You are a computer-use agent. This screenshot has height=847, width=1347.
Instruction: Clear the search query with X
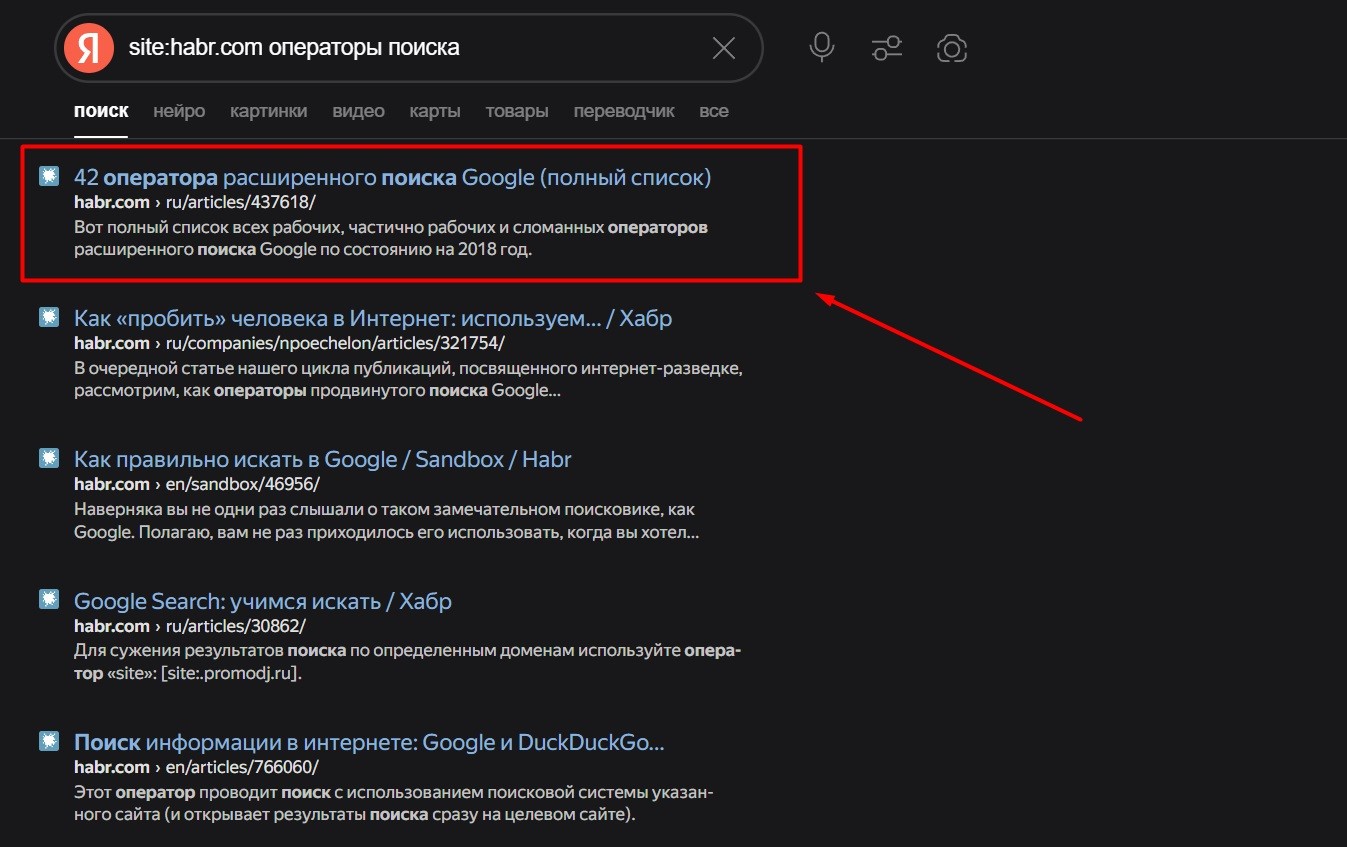(x=723, y=48)
